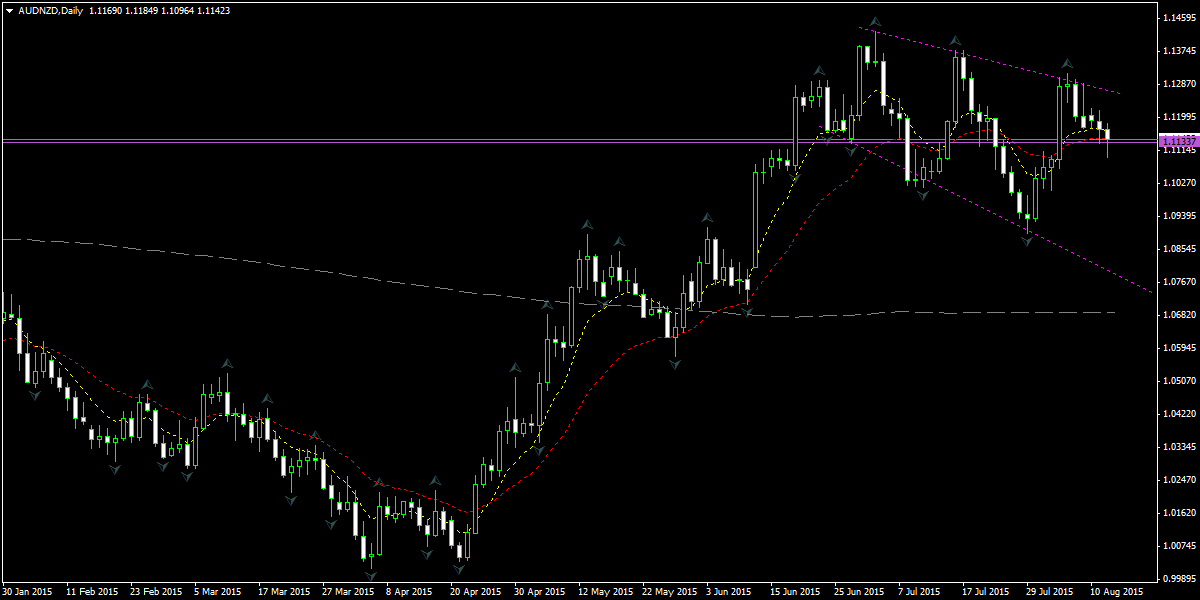Screen dimensions: 1200x600
Task: Click the 30 Apr 2015 date label
Action: click(x=540, y=592)
